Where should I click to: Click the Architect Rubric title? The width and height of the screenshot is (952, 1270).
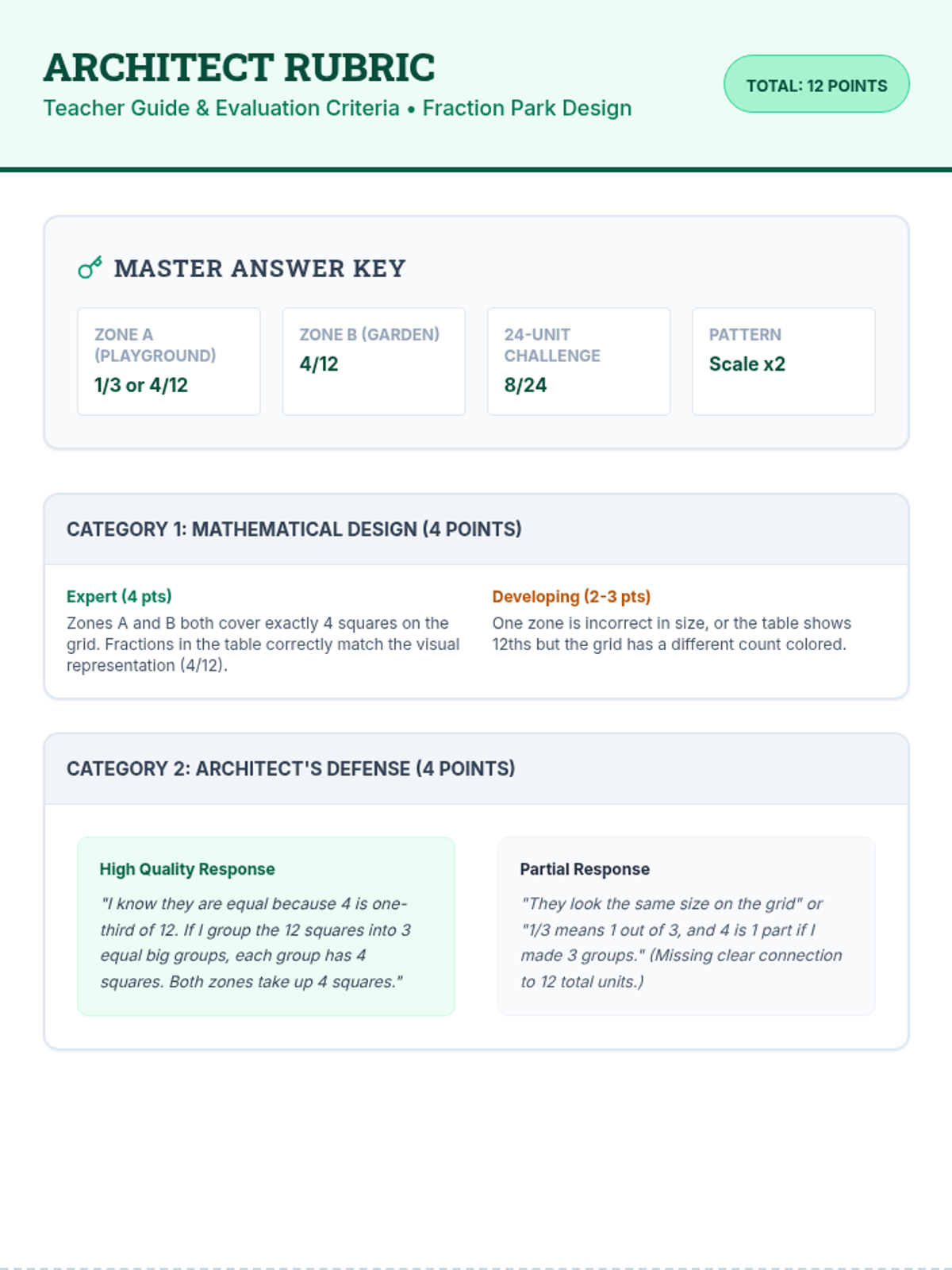[239, 67]
